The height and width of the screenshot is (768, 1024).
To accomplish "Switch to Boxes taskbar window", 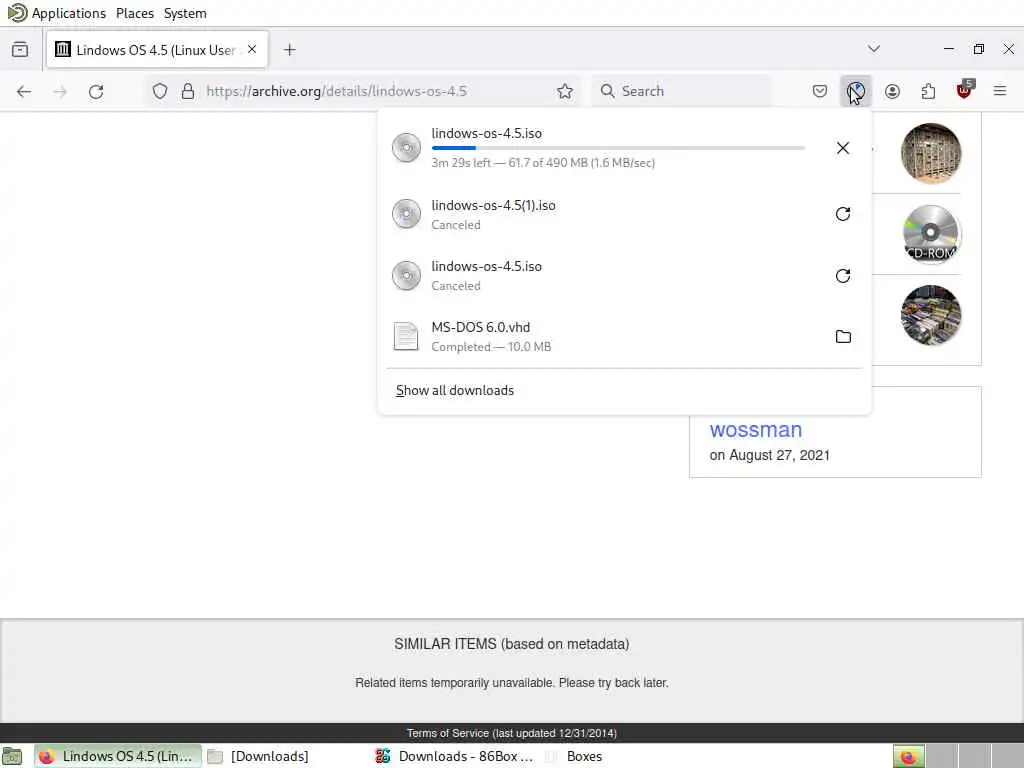I will [x=577, y=756].
